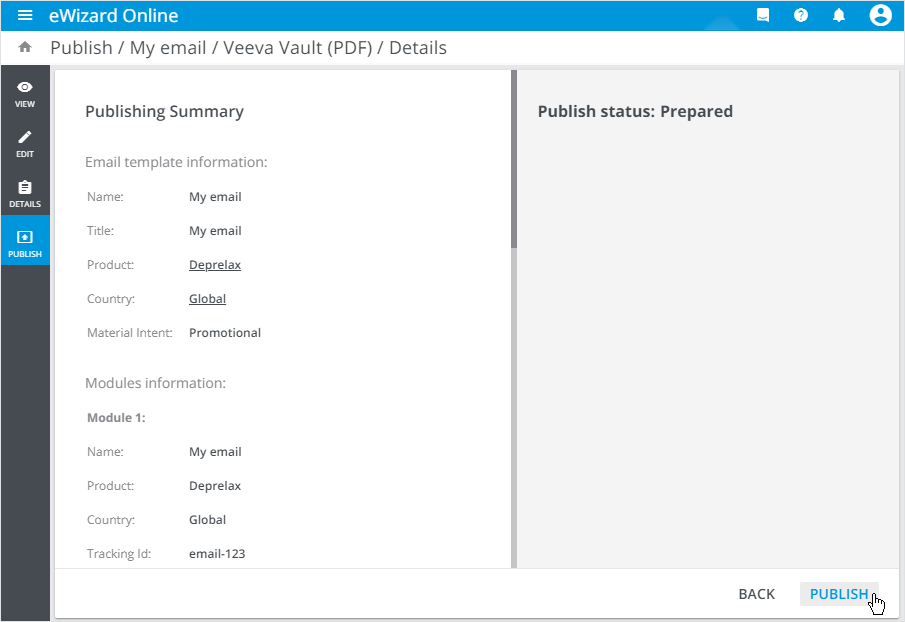Image resolution: width=905 pixels, height=622 pixels.
Task: Navigate to My email in the breadcrumb
Action: pos(168,48)
